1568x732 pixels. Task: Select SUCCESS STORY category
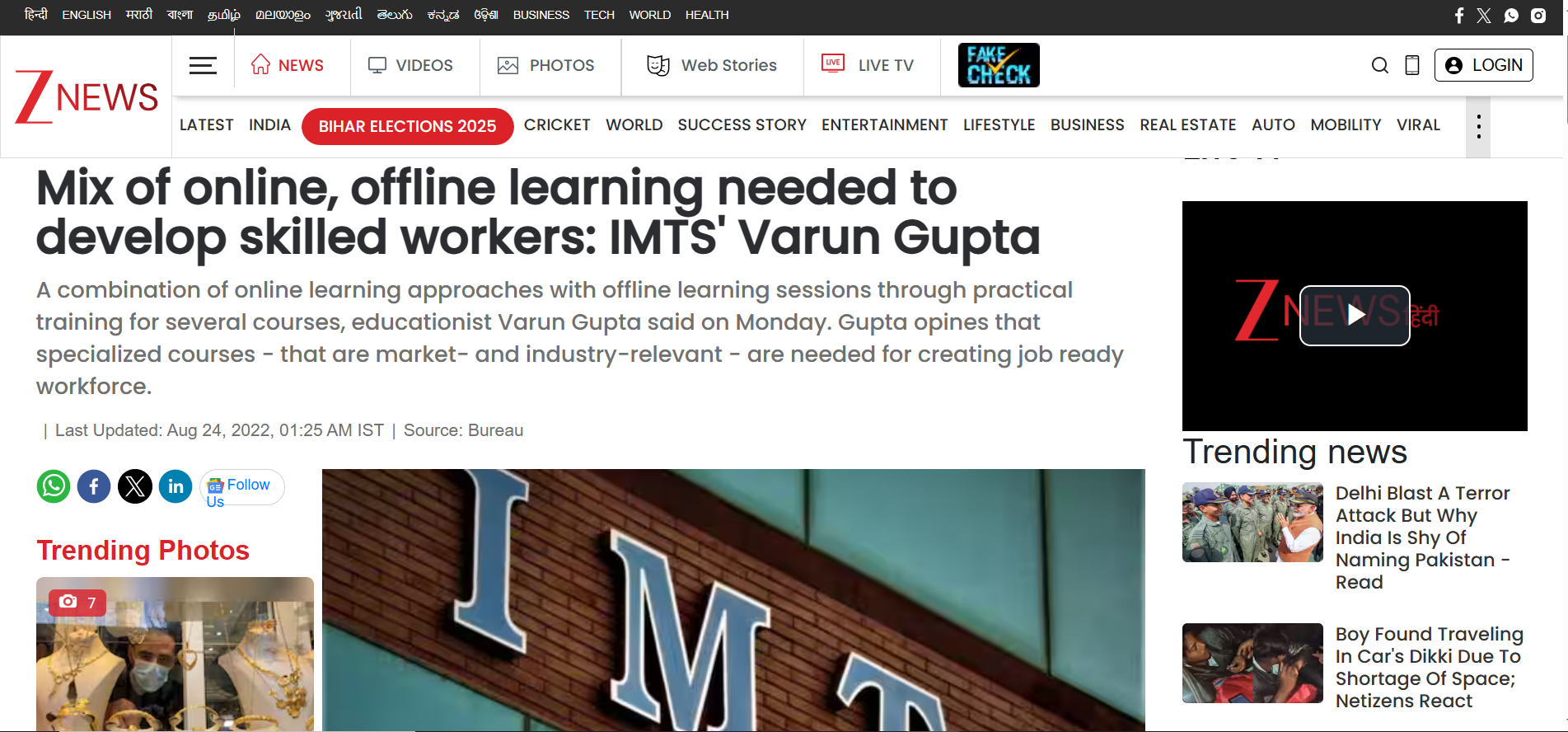742,124
